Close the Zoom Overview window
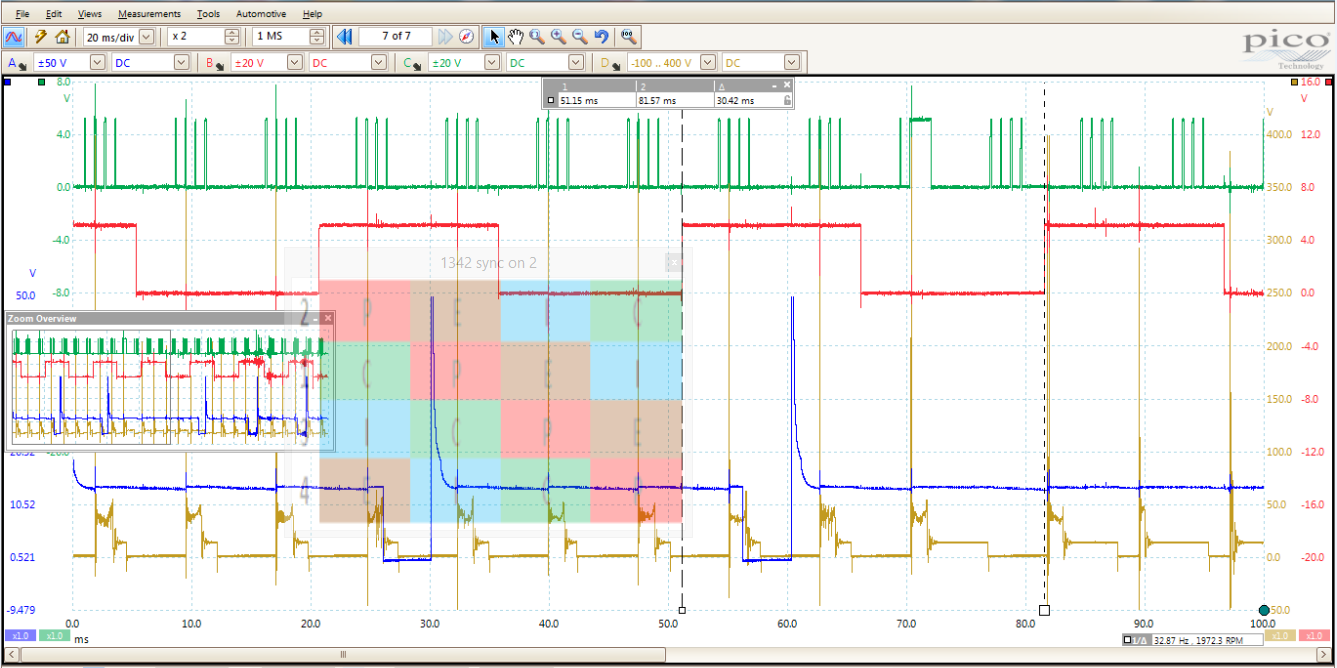This screenshot has width=1337, height=668. 327,318
